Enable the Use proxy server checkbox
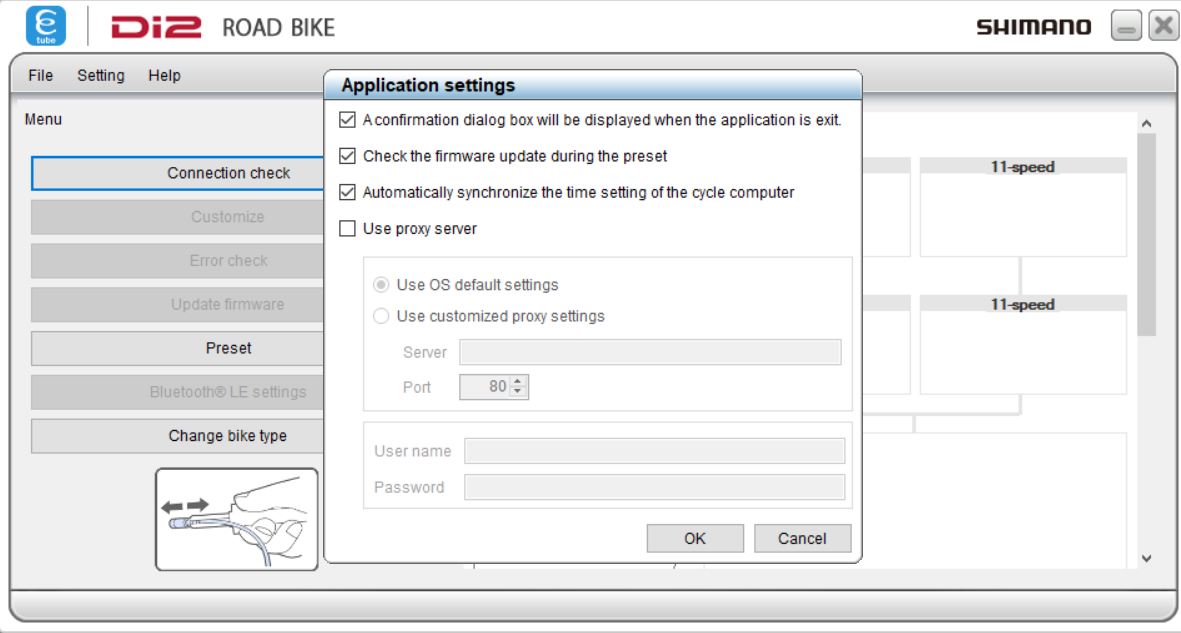The image size is (1181, 633). coord(348,229)
